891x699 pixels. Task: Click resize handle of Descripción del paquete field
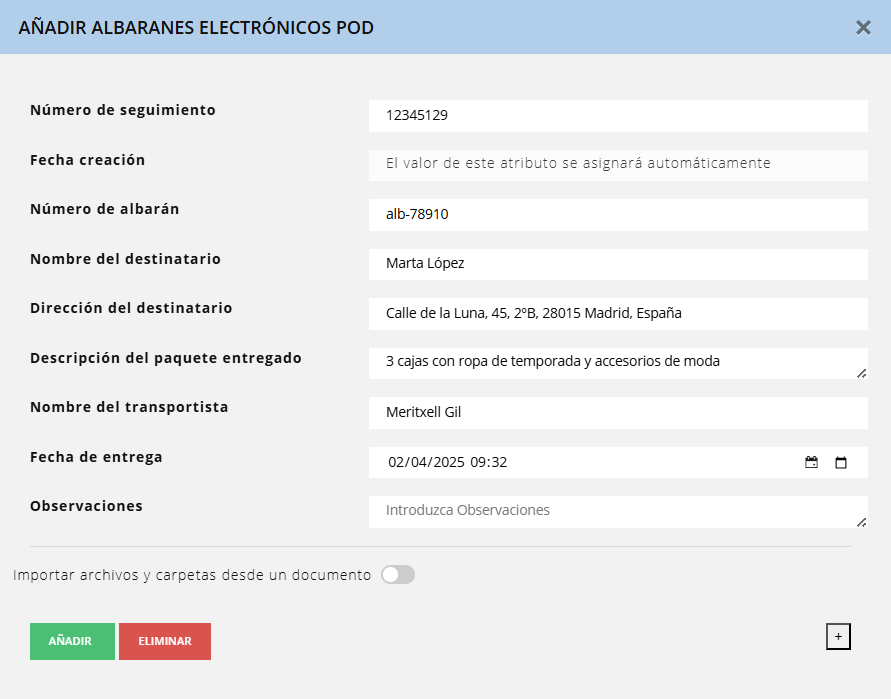pos(861,373)
